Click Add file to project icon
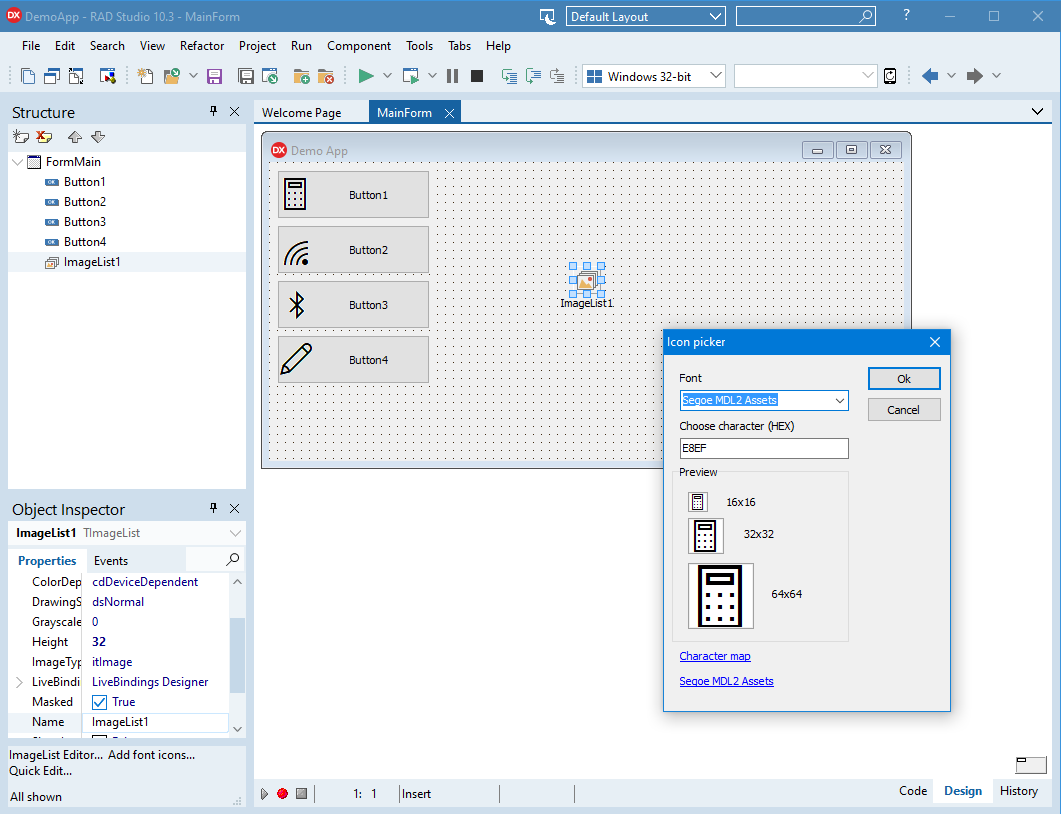The image size is (1061, 814). click(301, 76)
